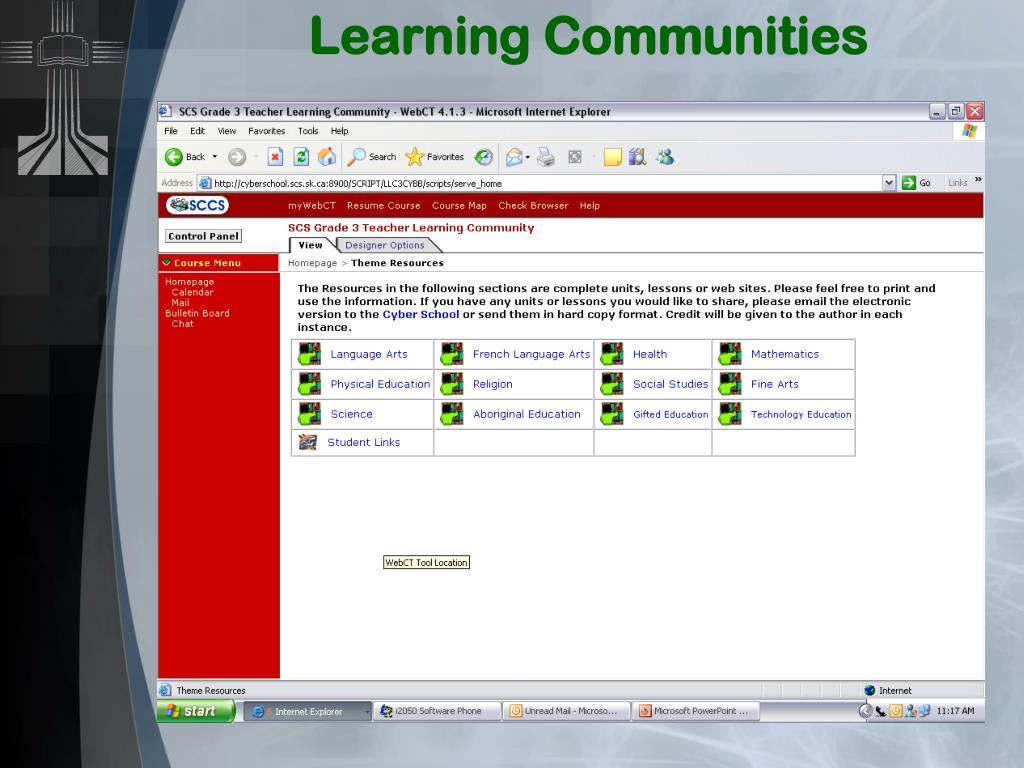Open the Edit menu
Viewport: 1024px width, 768px height.
(197, 131)
